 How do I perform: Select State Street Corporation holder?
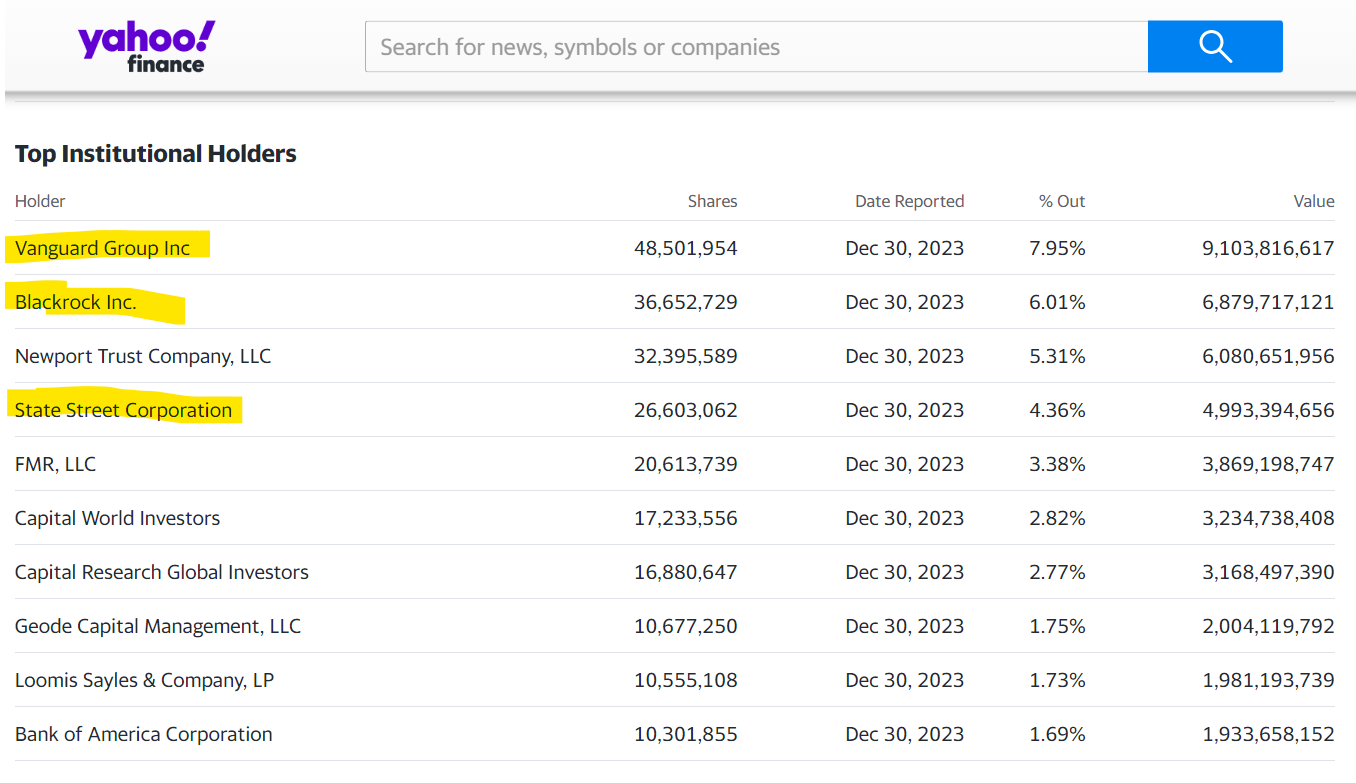pos(123,410)
